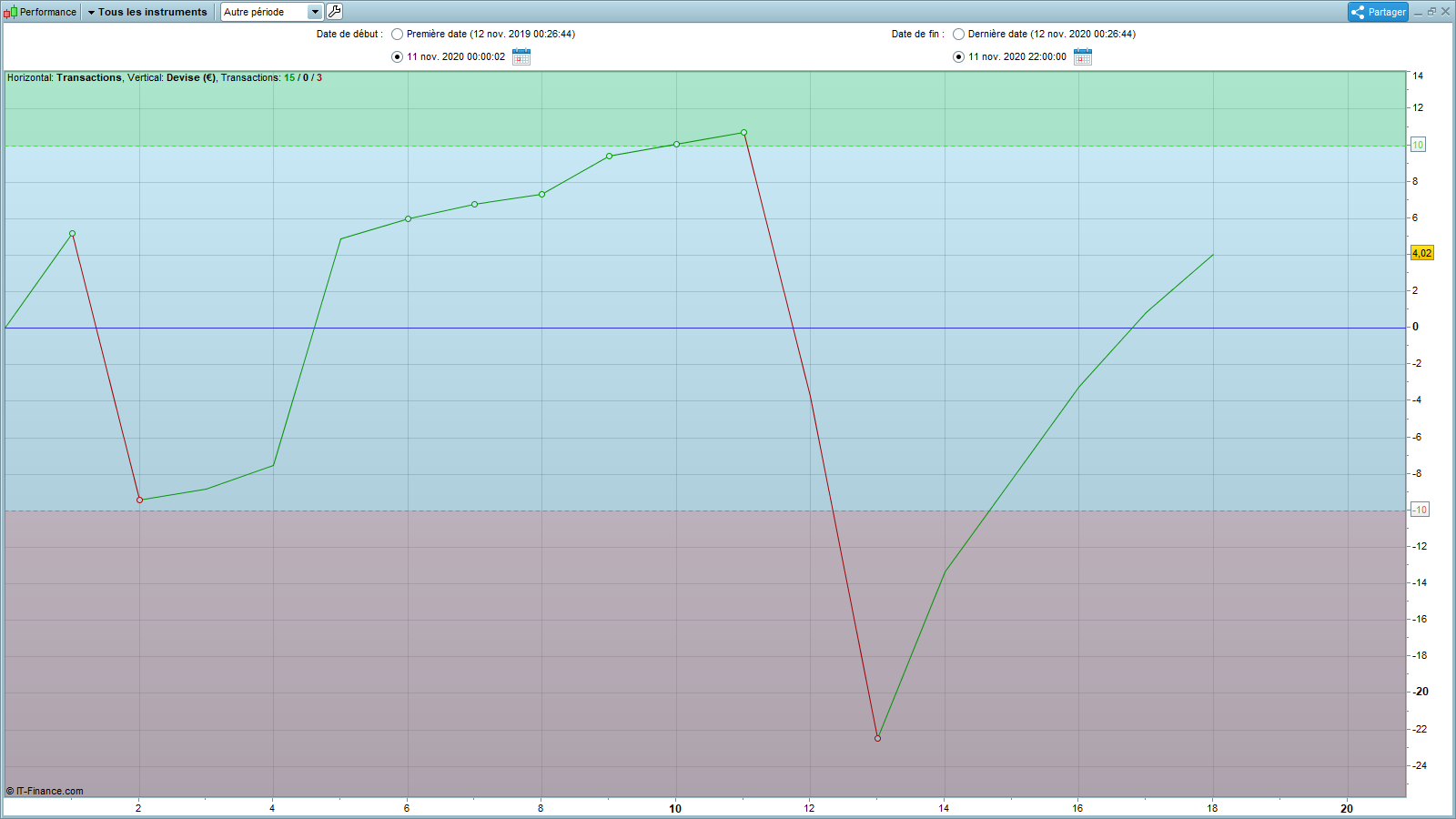
Task: Select 11 nov. 2020 22:00:00 end radio
Action: pyautogui.click(x=959, y=57)
